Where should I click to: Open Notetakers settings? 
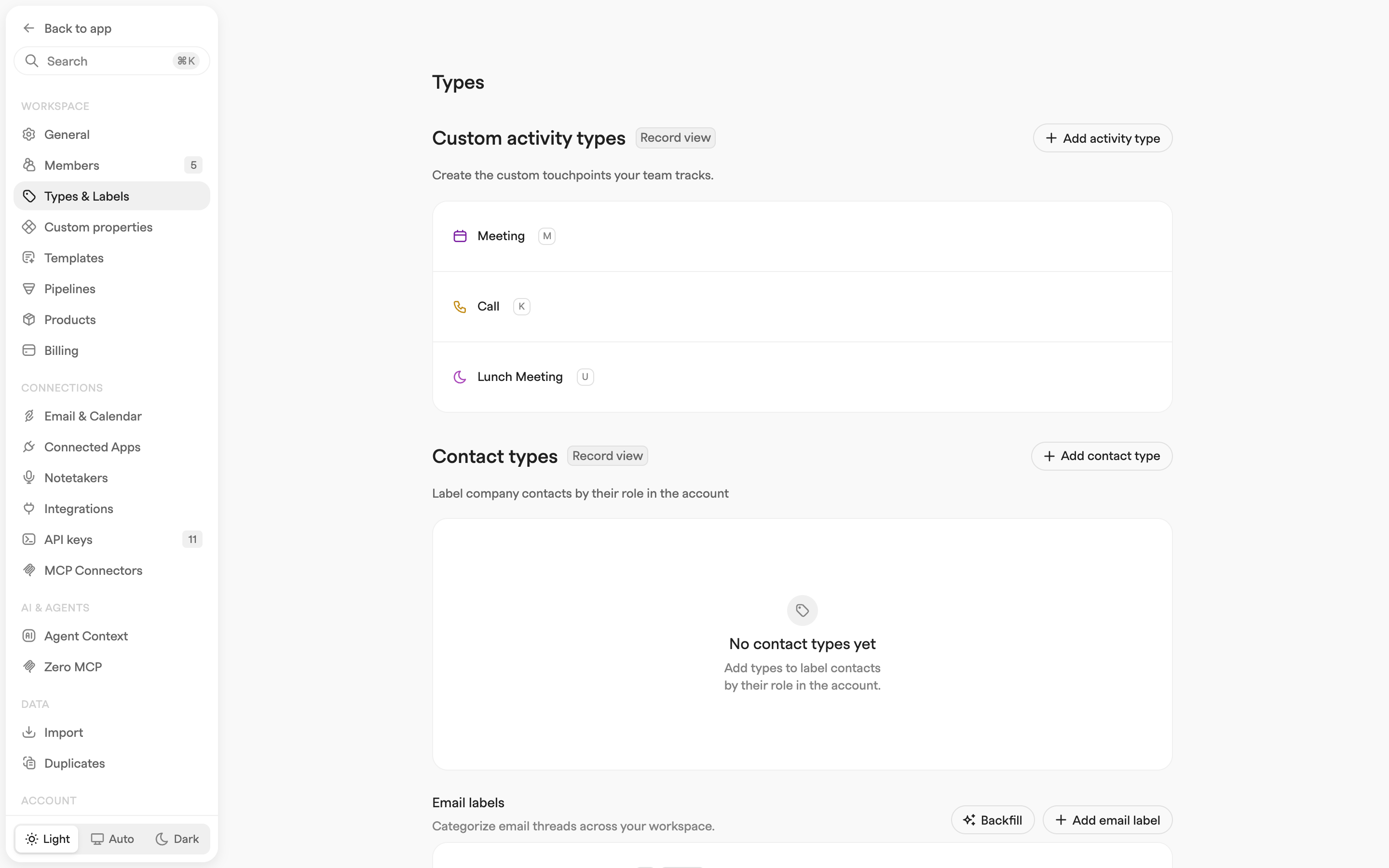click(x=112, y=477)
